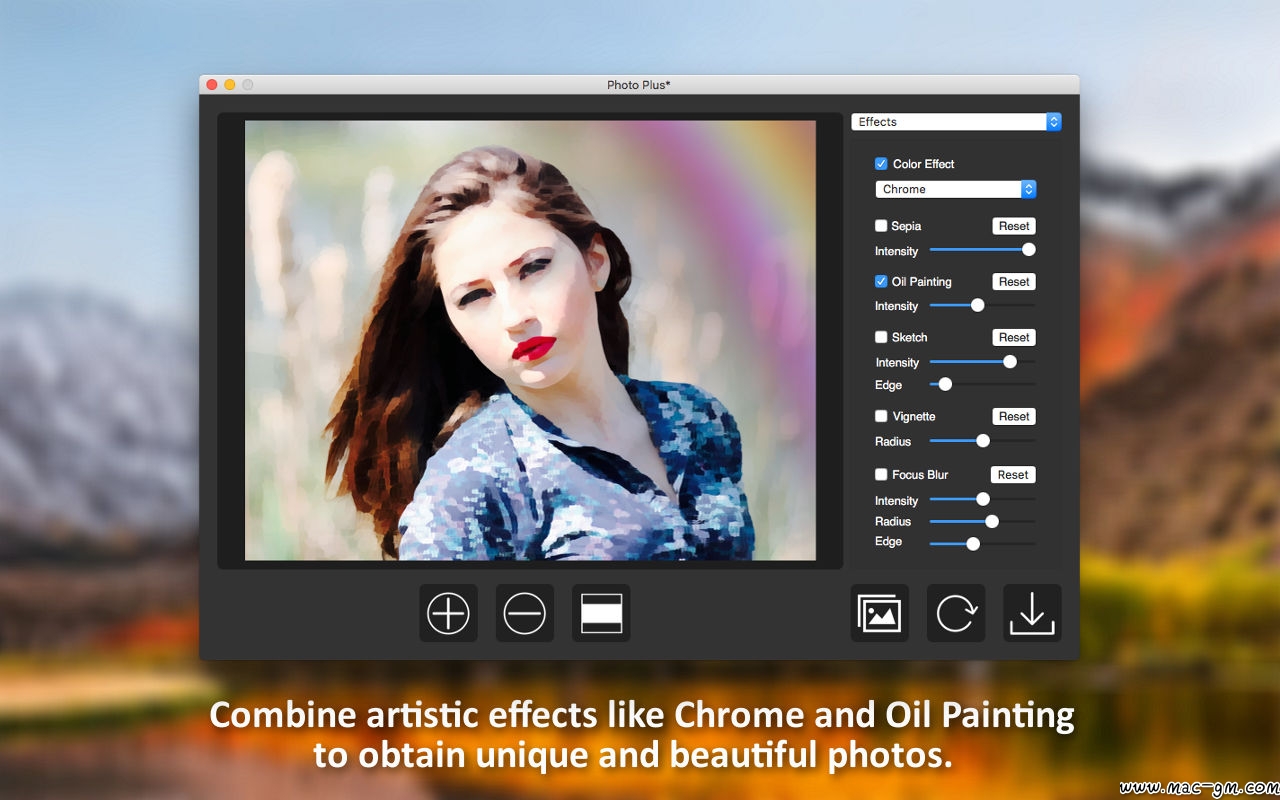The width and height of the screenshot is (1280, 800).
Task: Disable the Oil Painting checkbox
Action: pyautogui.click(x=881, y=282)
